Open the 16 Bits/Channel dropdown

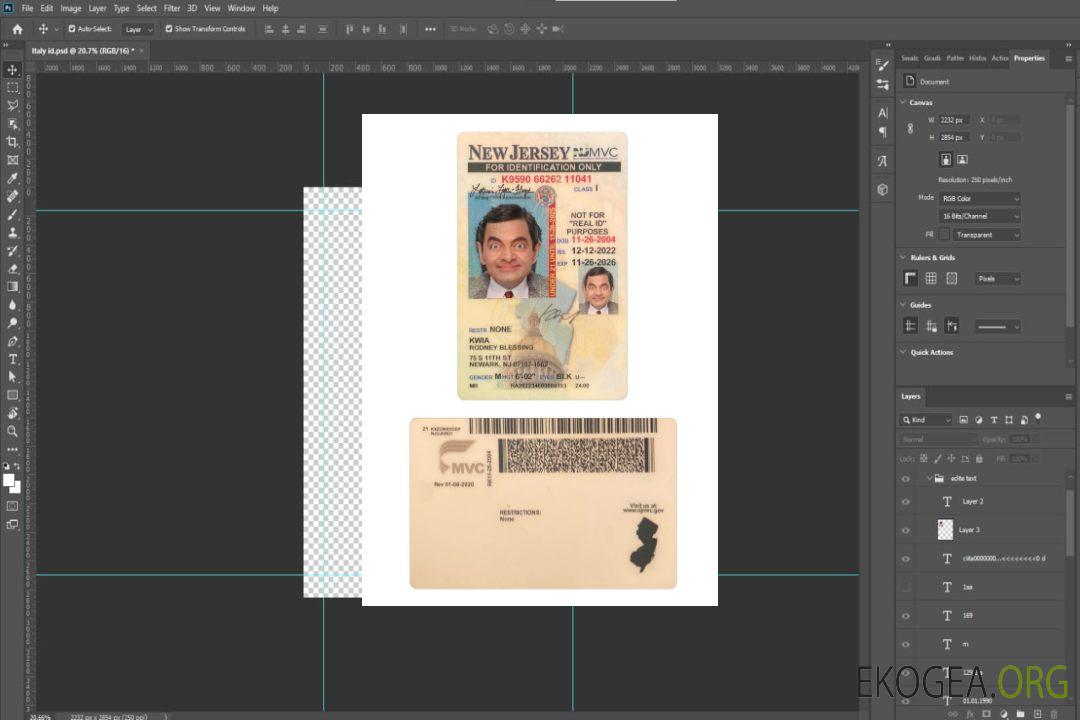979,216
